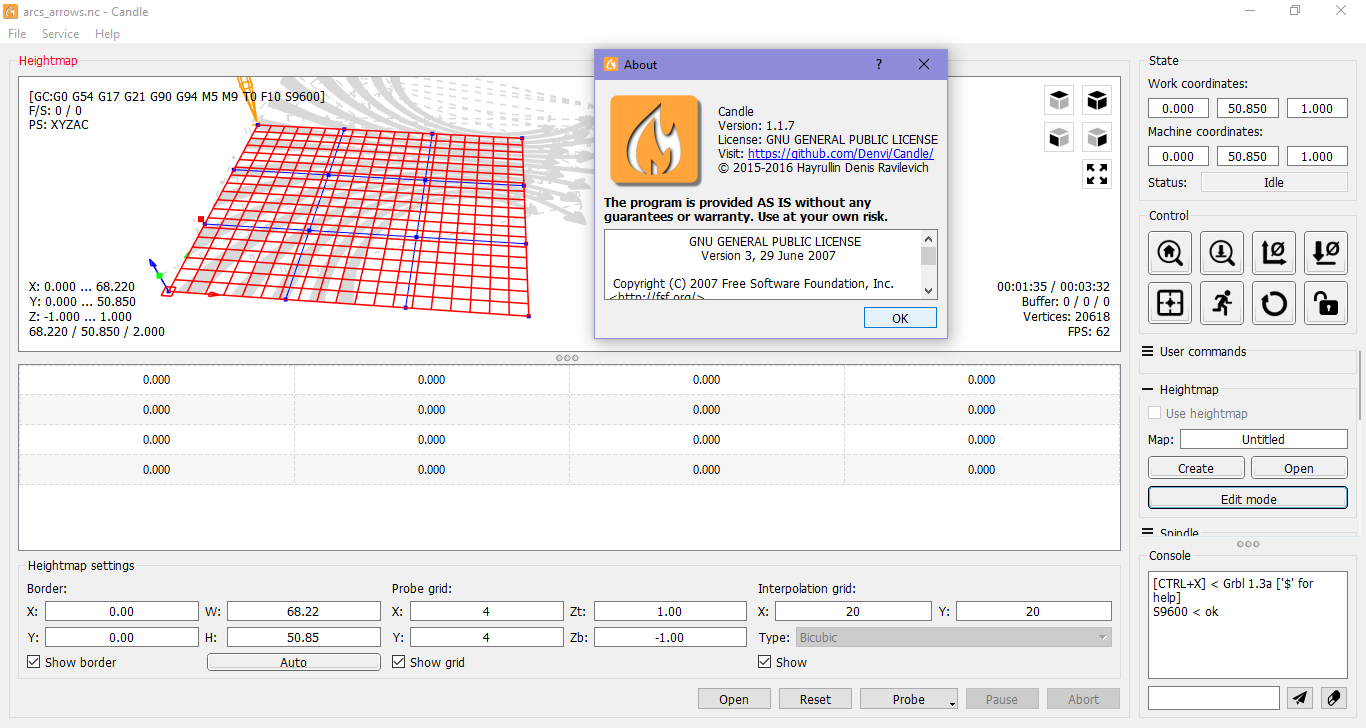This screenshot has width=1366, height=728.
Task: Open the Help menu
Action: (107, 33)
